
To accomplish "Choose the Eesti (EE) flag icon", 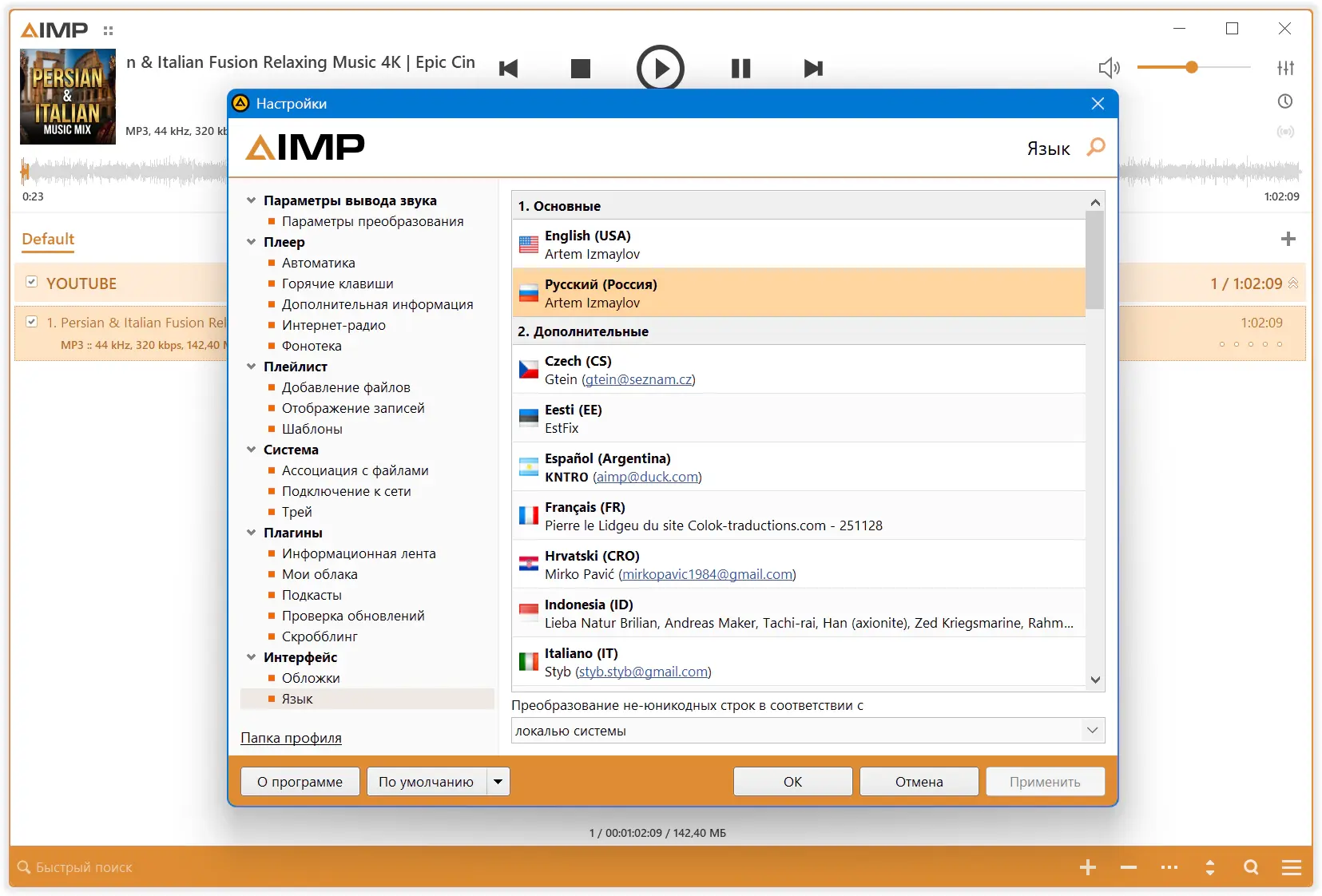I will click(x=529, y=418).
